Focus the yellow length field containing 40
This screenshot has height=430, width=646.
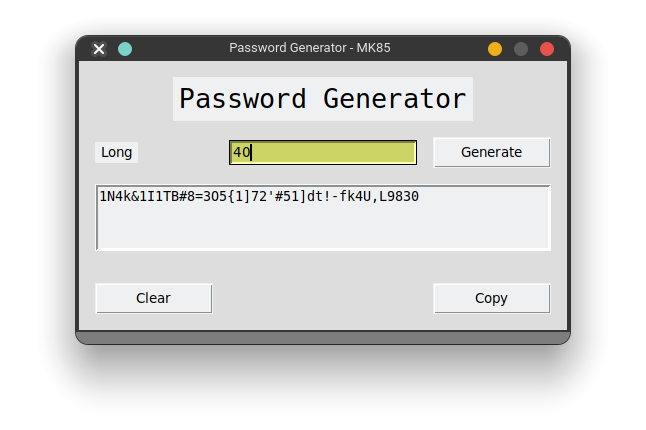click(x=323, y=152)
